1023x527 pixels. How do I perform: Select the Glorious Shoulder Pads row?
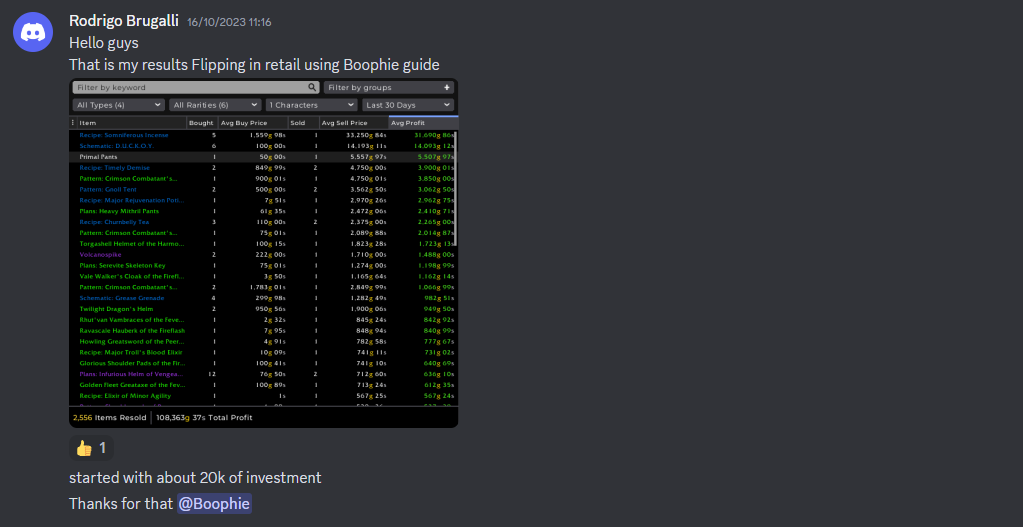click(262, 363)
